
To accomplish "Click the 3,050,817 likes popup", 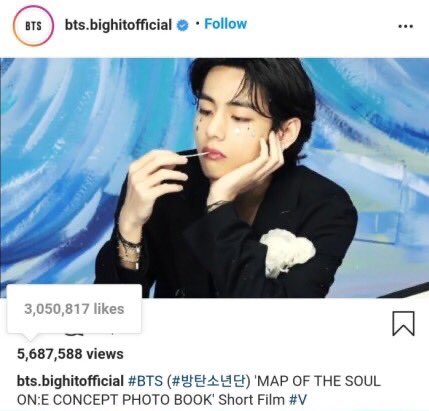I will click(x=74, y=309).
